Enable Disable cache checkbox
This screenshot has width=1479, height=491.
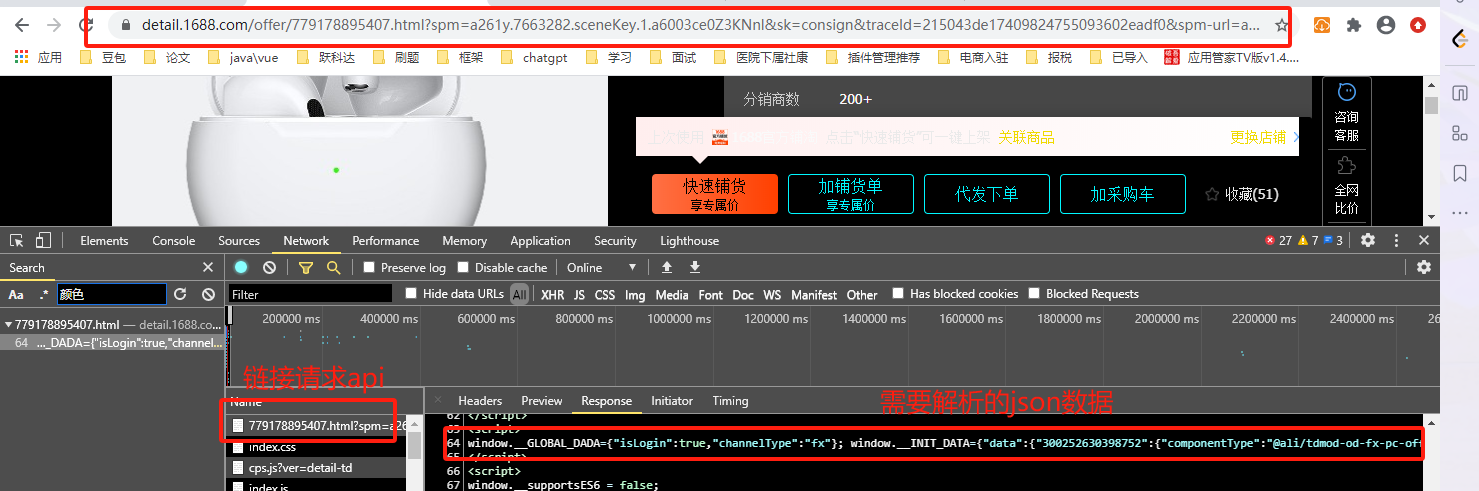(x=463, y=267)
